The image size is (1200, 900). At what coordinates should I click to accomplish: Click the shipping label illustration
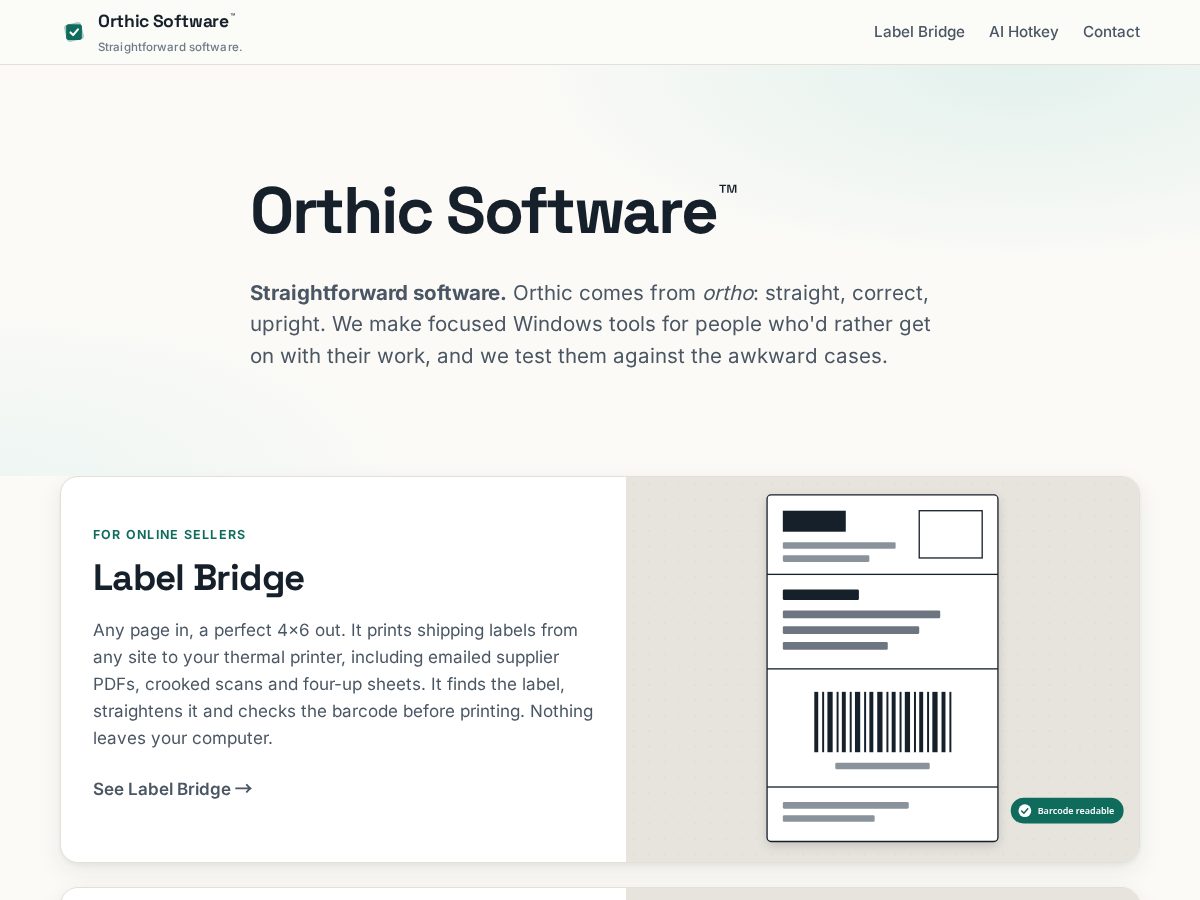[x=882, y=668]
